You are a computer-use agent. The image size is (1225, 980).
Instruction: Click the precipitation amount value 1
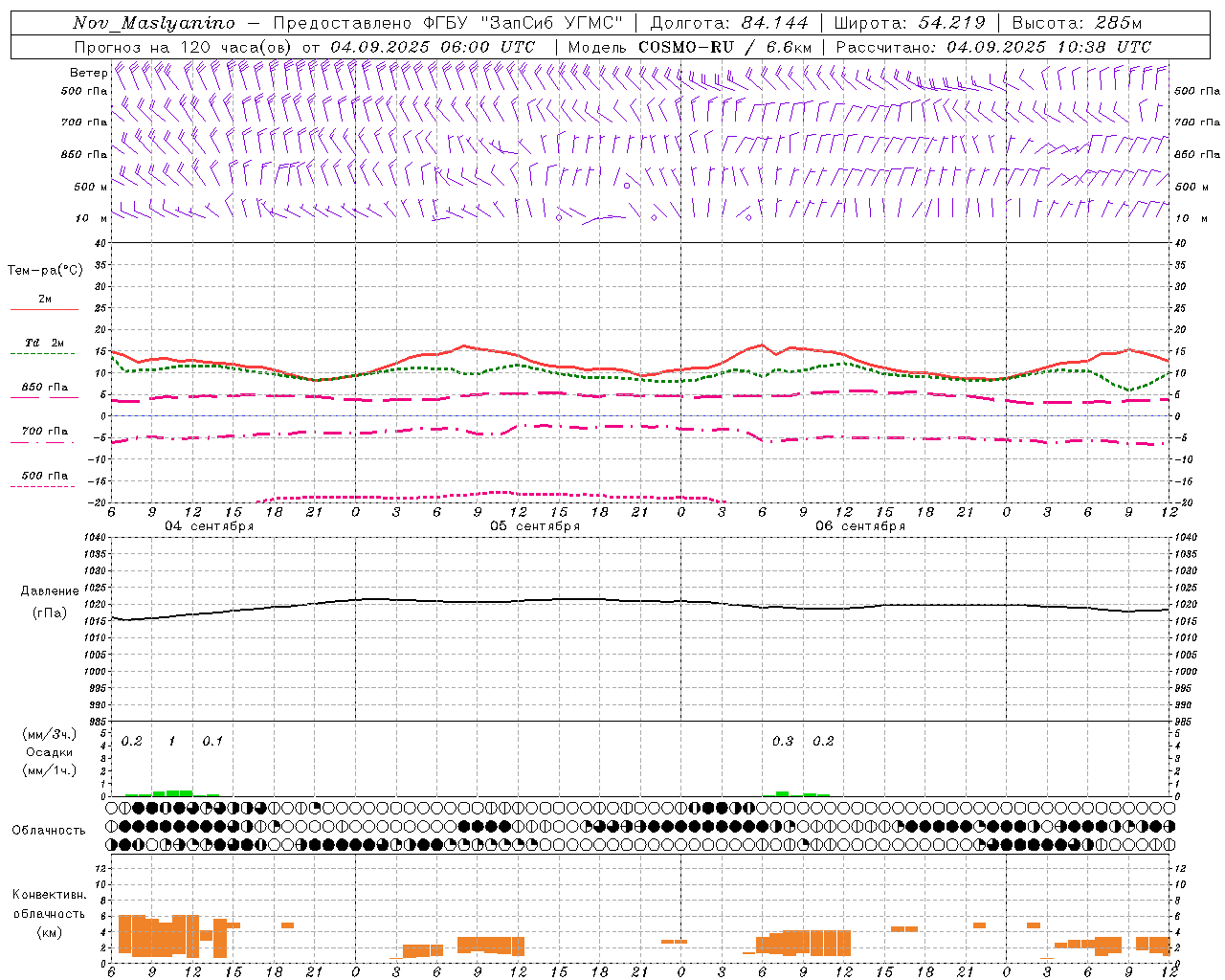(172, 742)
